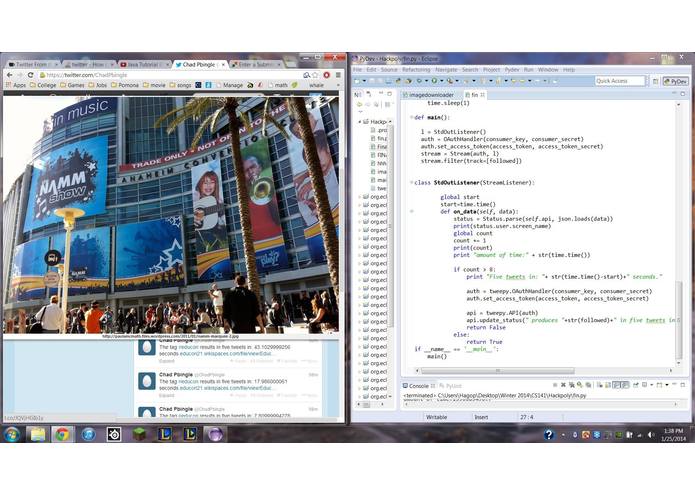The width and height of the screenshot is (695, 494).
Task: Open the Apps bookmark shortcut
Action: click(x=16, y=85)
